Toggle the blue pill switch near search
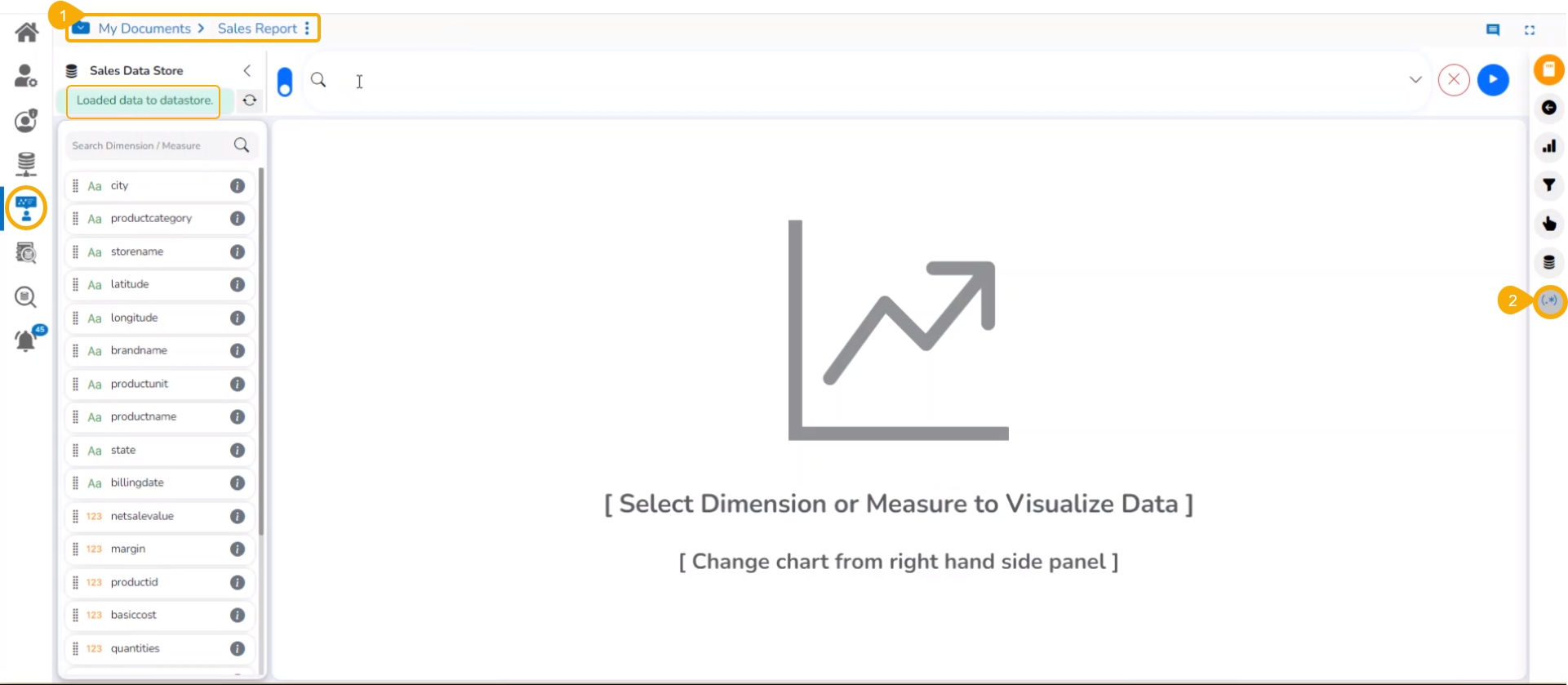Screen dimensions: 1568x685 285,82
